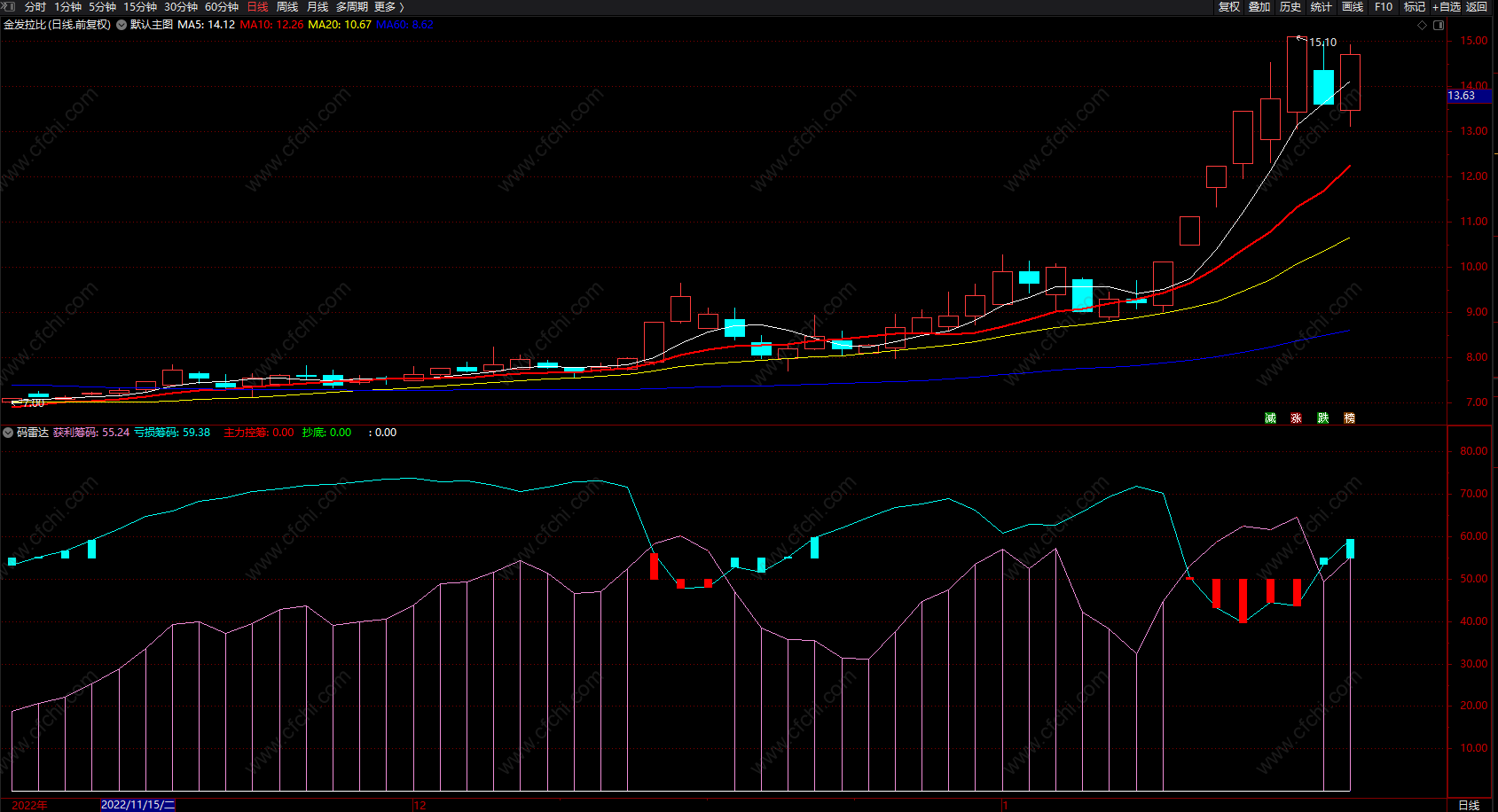Click the yellow MA20: 10.67 label

coord(340,25)
